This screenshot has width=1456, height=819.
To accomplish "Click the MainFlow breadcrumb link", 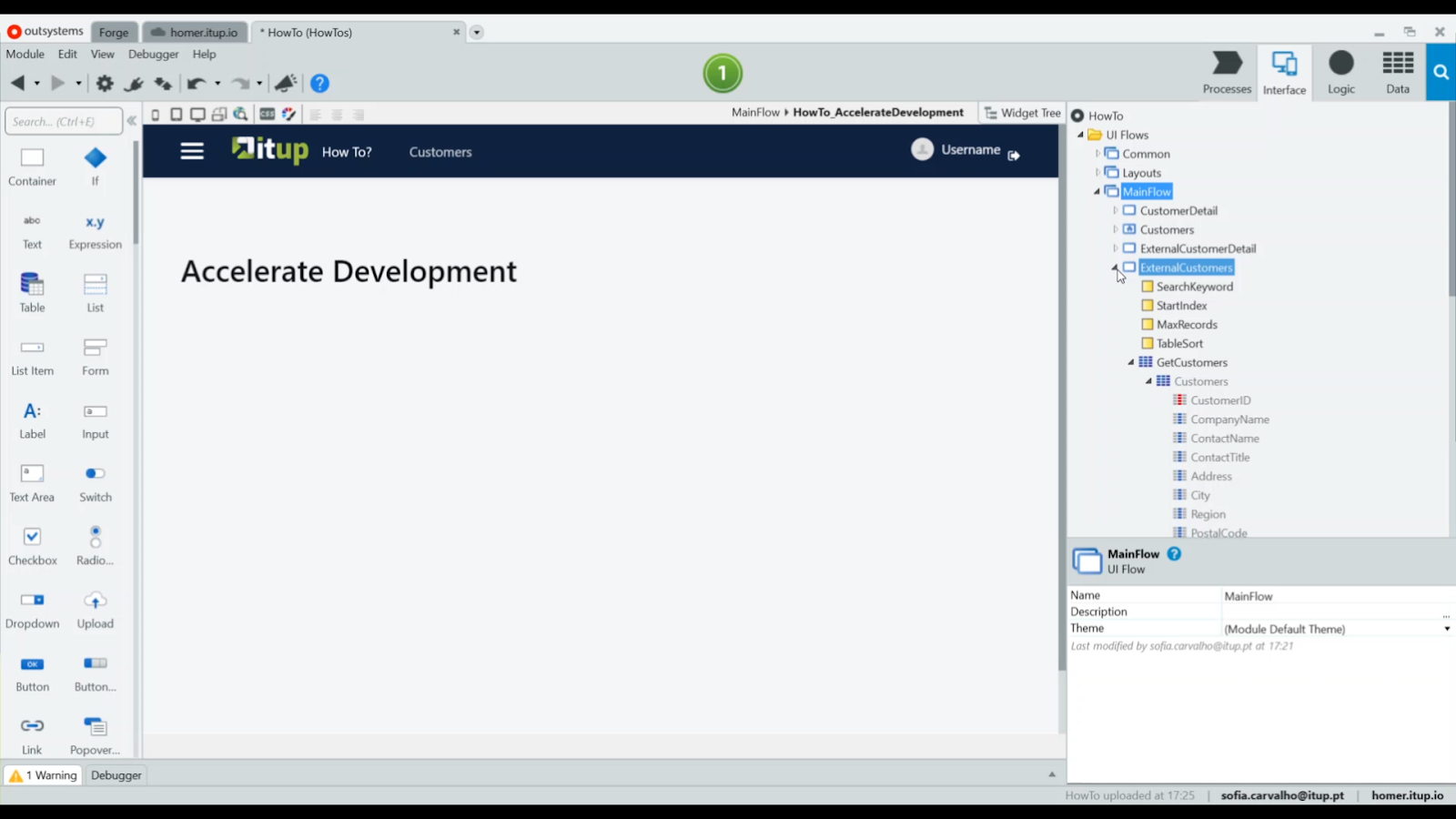I will (x=755, y=113).
